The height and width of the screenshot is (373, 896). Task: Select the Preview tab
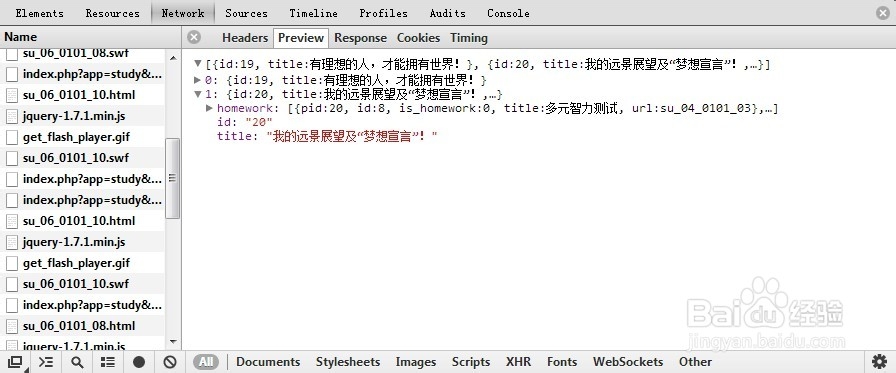(301, 38)
